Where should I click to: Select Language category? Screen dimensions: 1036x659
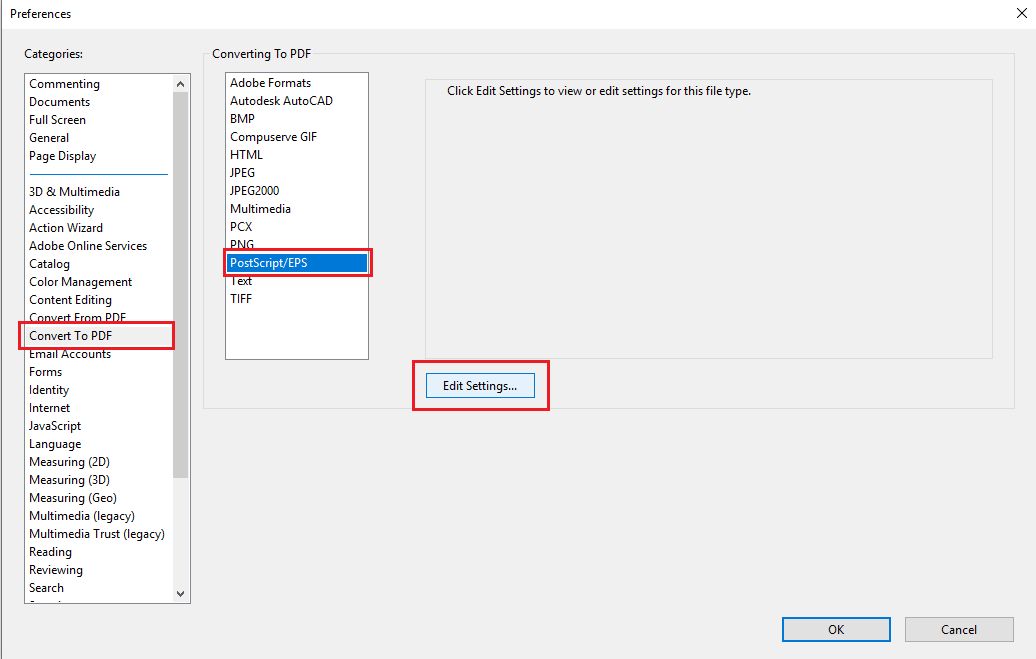[56, 444]
